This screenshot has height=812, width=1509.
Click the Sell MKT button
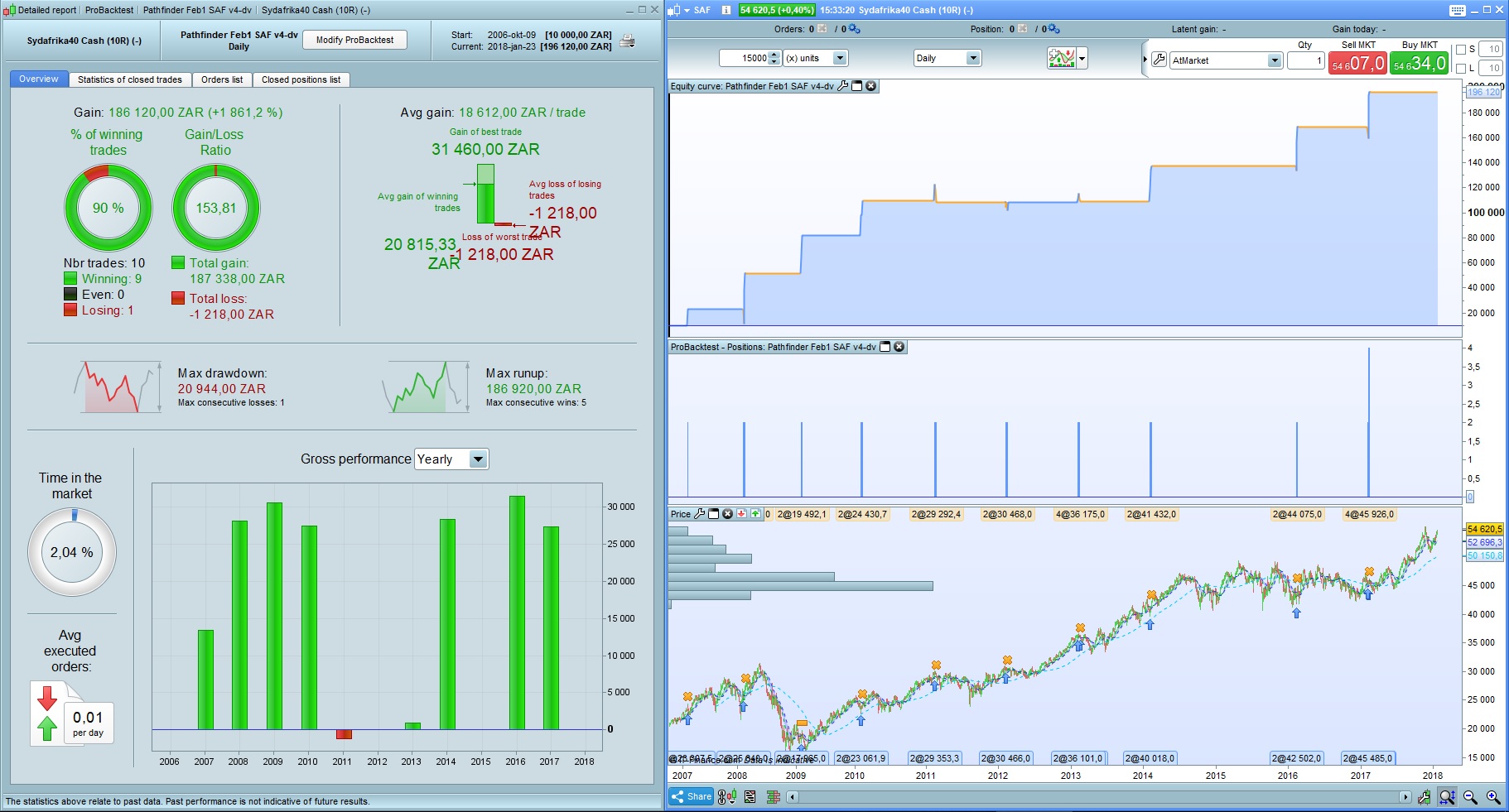point(1357,63)
